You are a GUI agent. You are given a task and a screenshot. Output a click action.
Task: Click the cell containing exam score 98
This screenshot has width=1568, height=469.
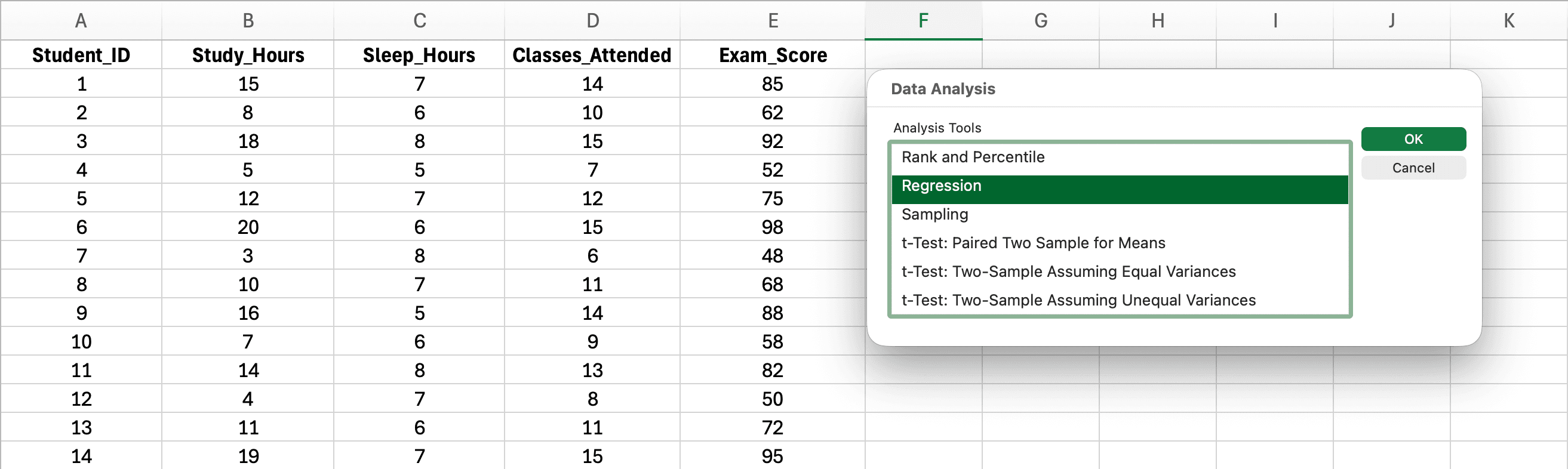773,226
